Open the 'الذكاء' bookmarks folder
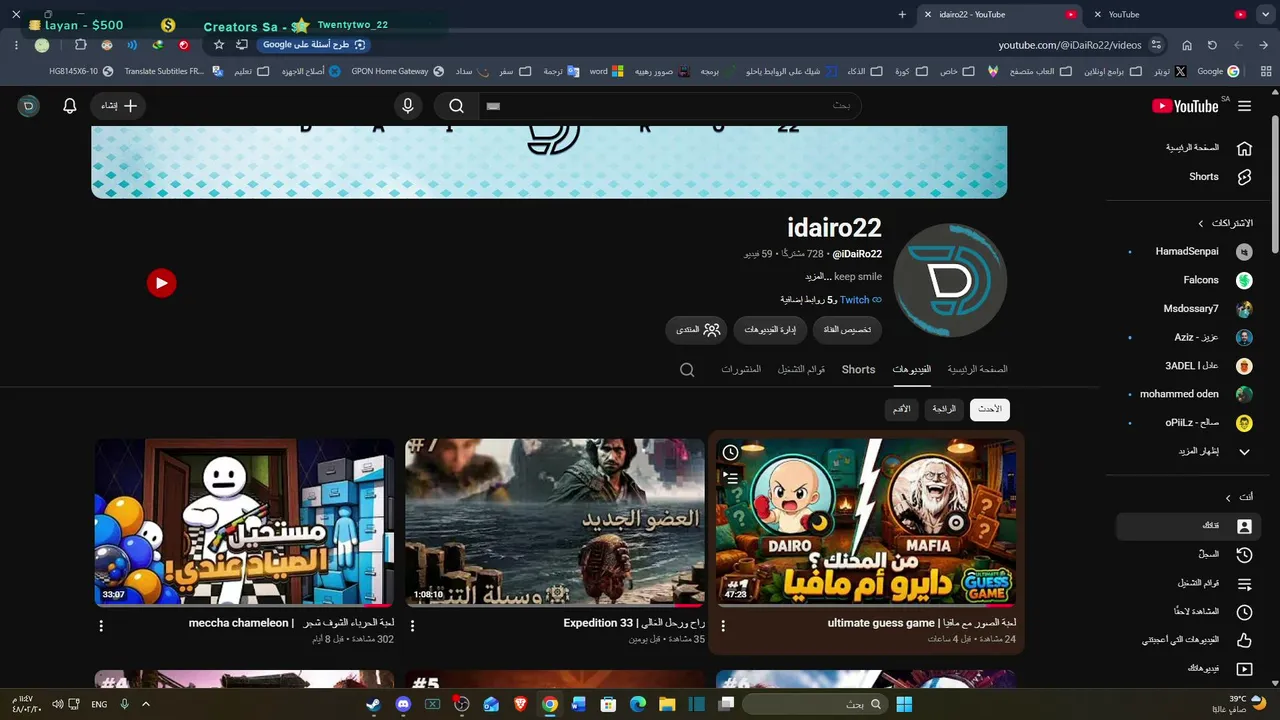1280x720 pixels. pyautogui.click(x=864, y=72)
